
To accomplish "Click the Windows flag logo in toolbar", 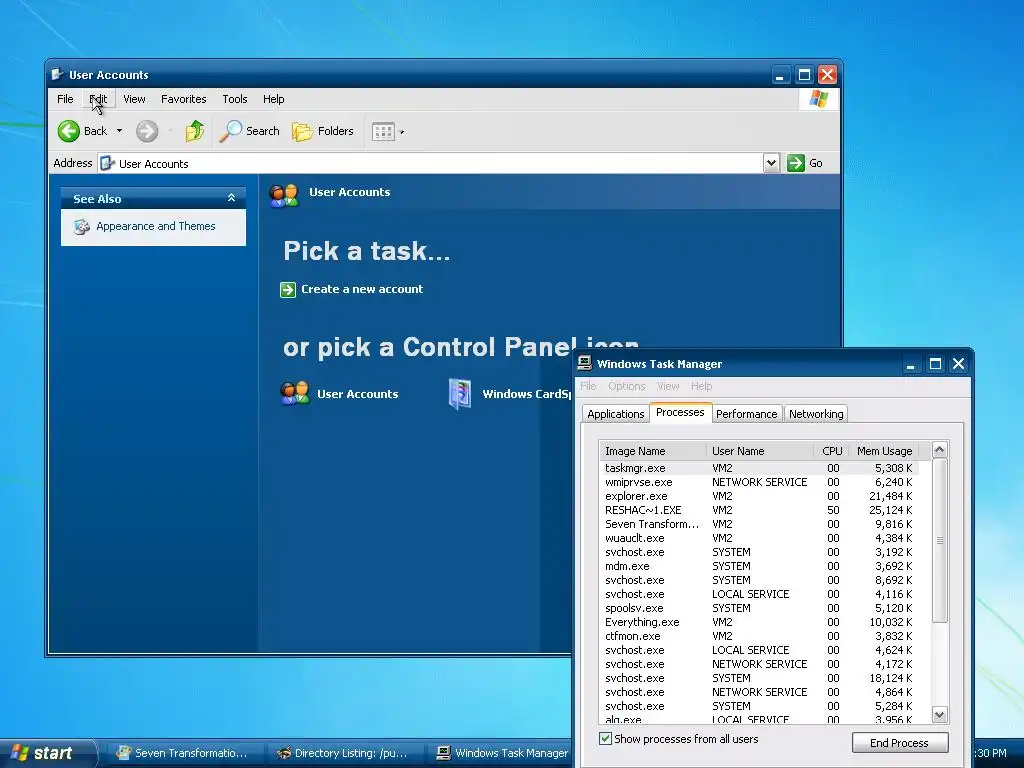I will point(818,99).
